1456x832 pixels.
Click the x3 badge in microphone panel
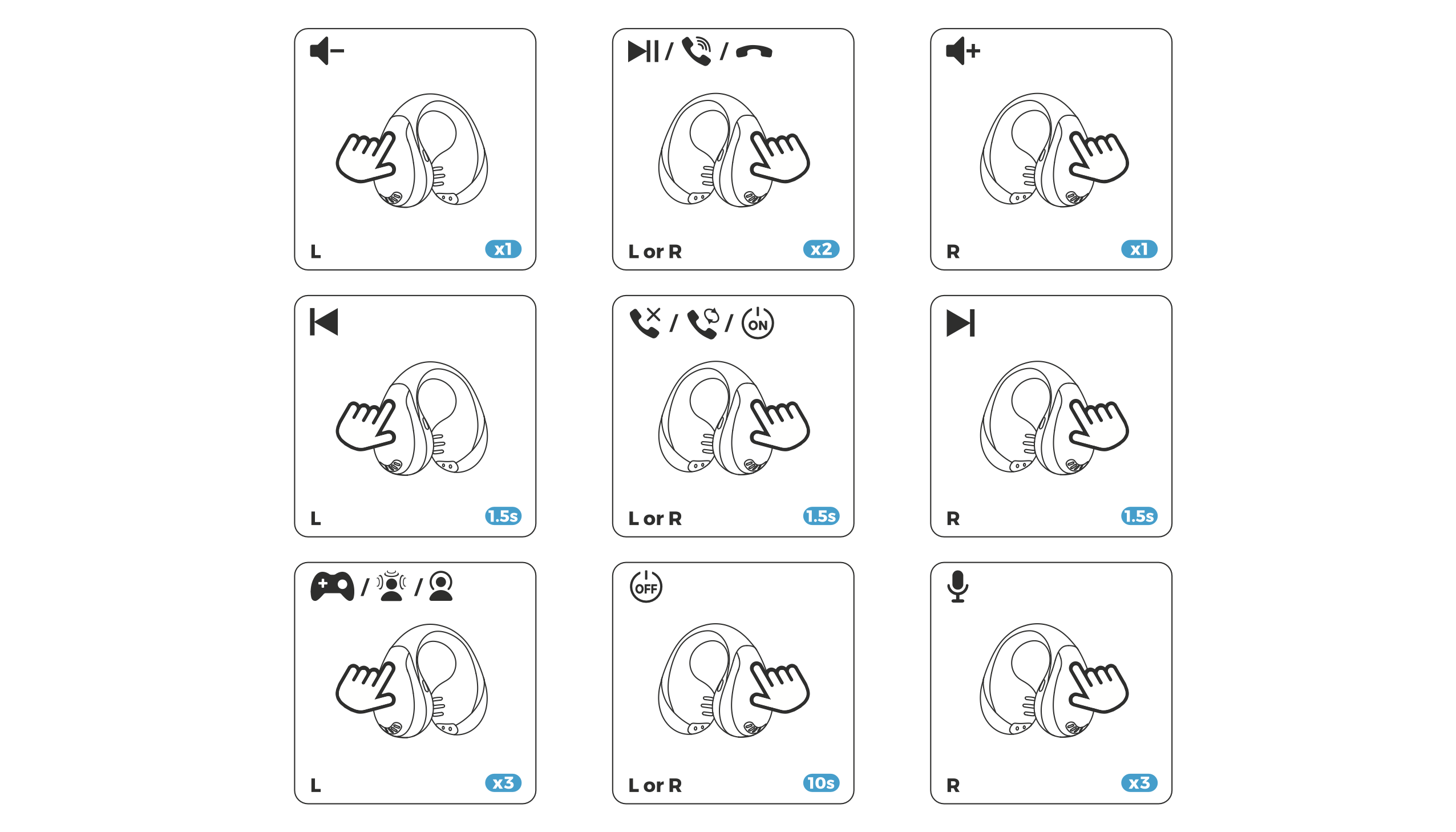click(x=1139, y=783)
